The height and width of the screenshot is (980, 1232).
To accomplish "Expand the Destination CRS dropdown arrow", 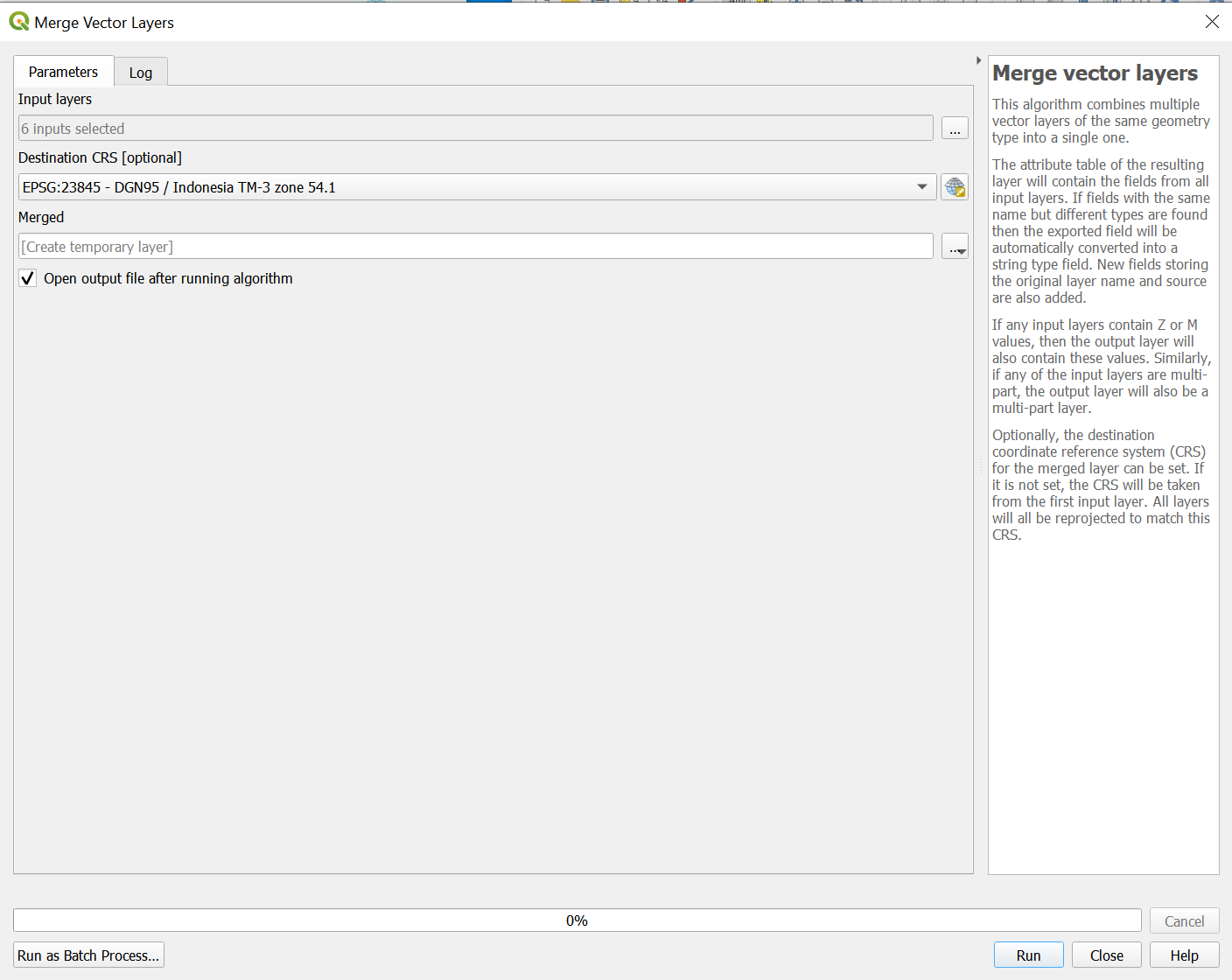I will pyautogui.click(x=921, y=187).
